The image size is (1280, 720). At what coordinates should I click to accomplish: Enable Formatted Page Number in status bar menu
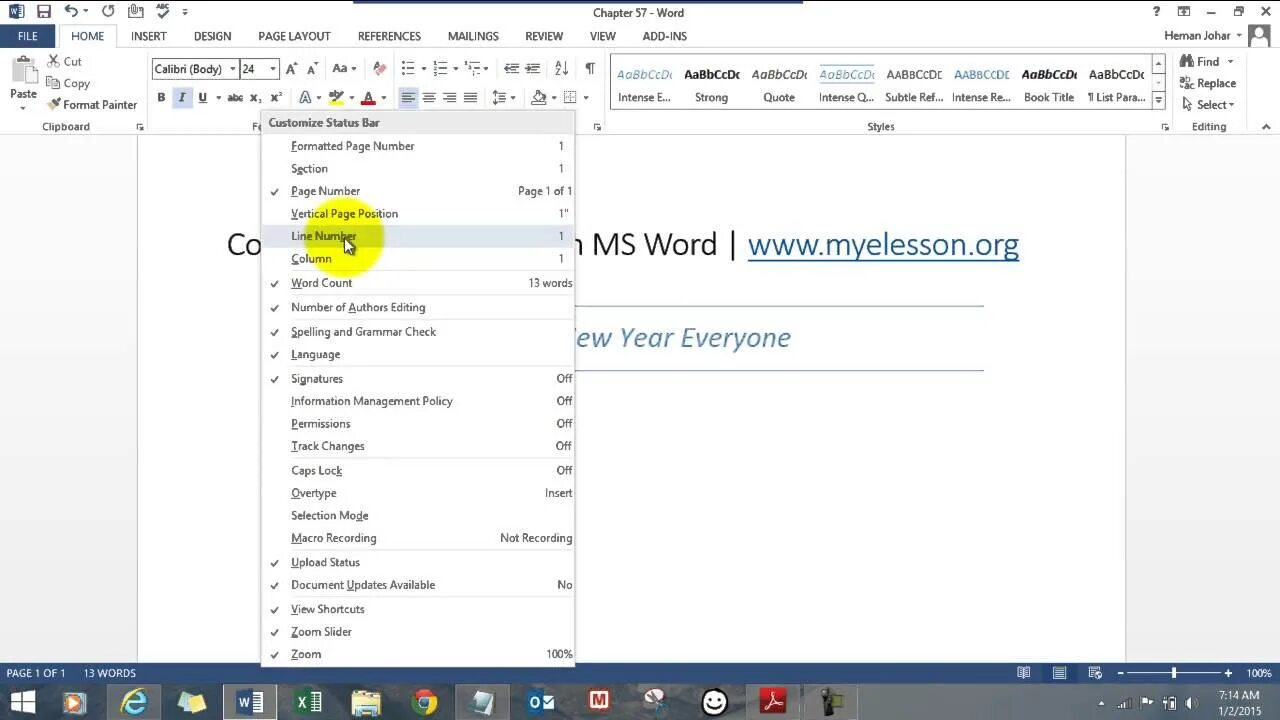[x=418, y=146]
